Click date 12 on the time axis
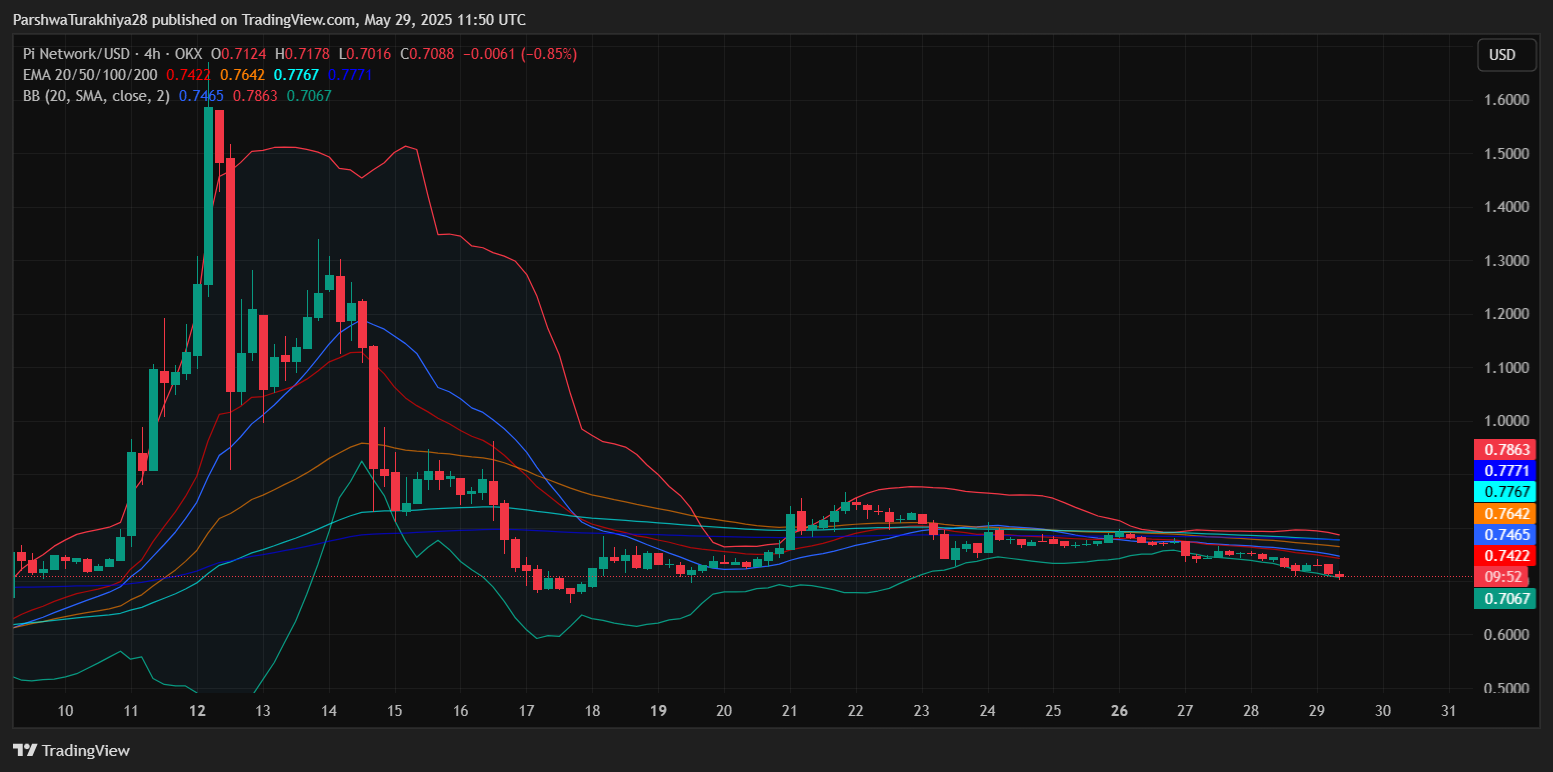This screenshot has height=772, width=1553. 197,711
